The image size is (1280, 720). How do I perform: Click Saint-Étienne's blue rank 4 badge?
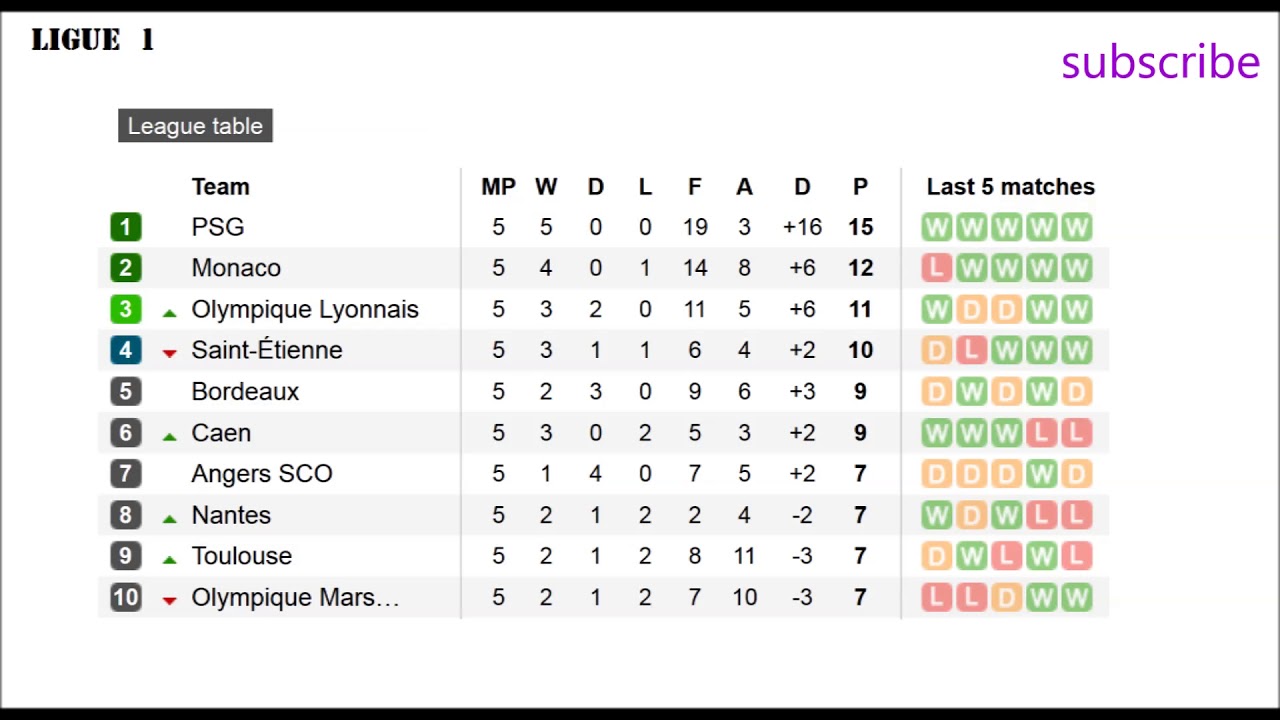[125, 350]
